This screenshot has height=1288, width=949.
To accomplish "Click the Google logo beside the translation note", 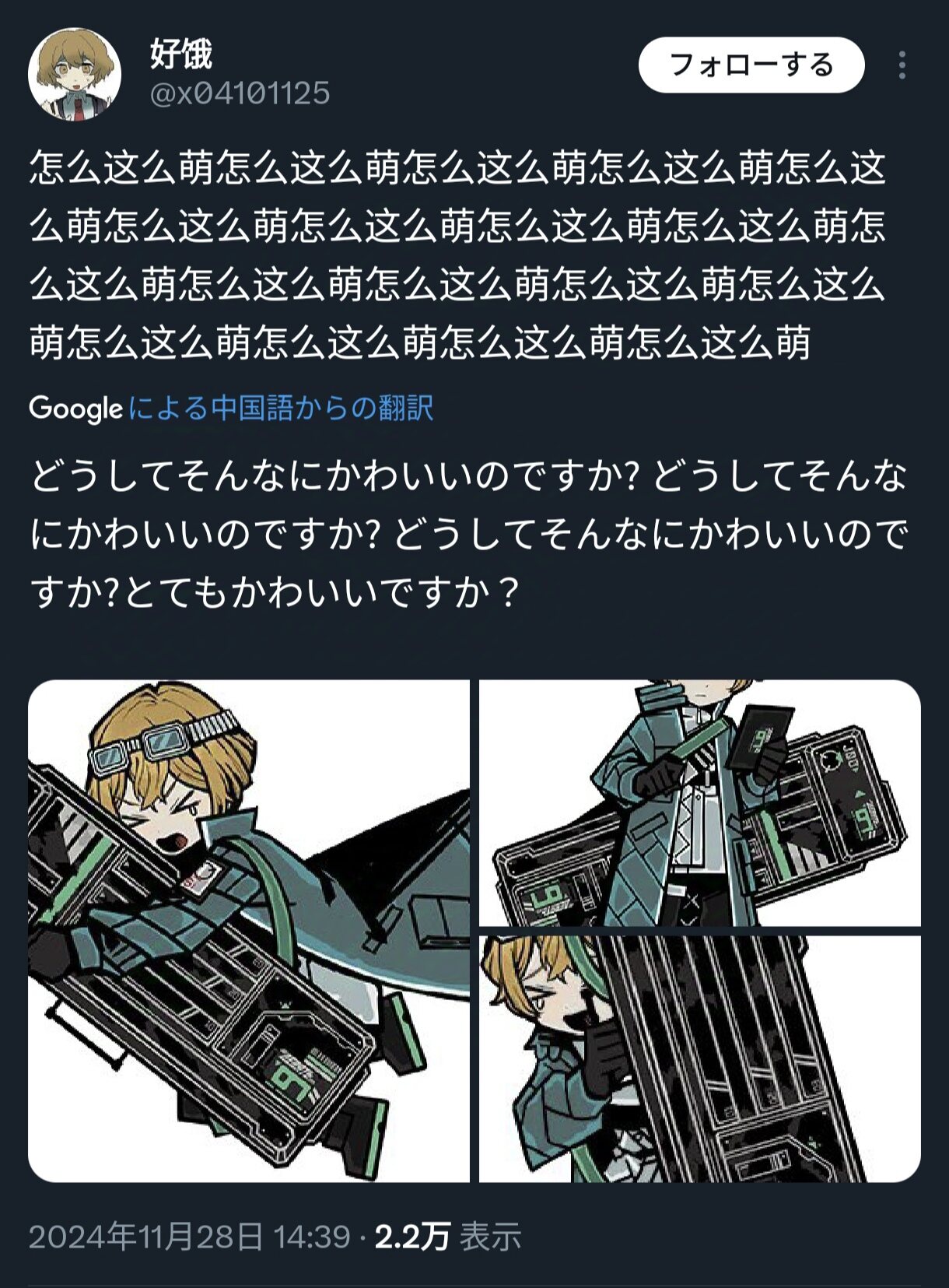I will [x=75, y=408].
